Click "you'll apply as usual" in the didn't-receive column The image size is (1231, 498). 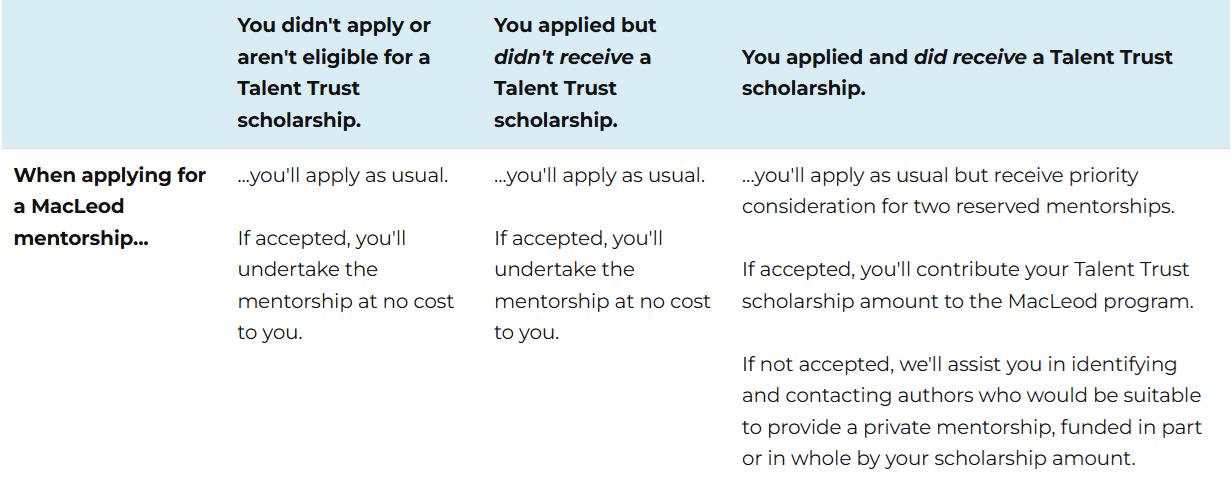pos(600,176)
